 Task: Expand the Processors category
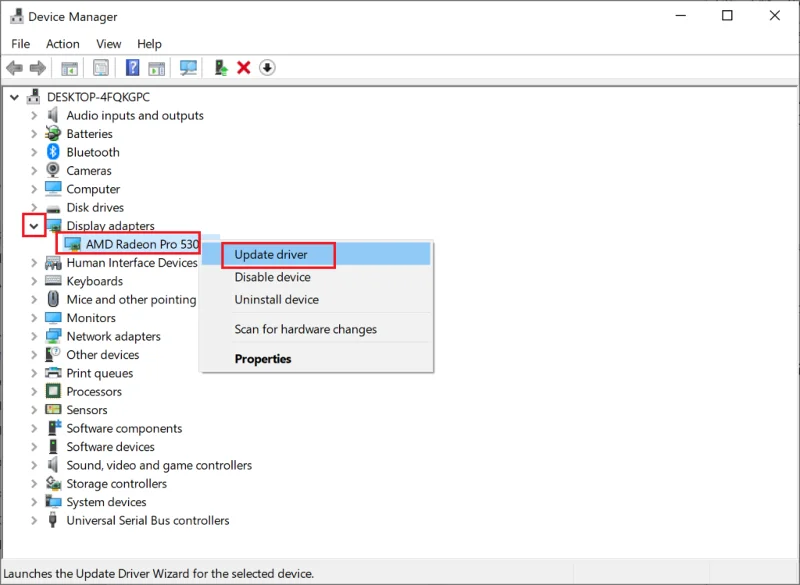pyautogui.click(x=34, y=391)
